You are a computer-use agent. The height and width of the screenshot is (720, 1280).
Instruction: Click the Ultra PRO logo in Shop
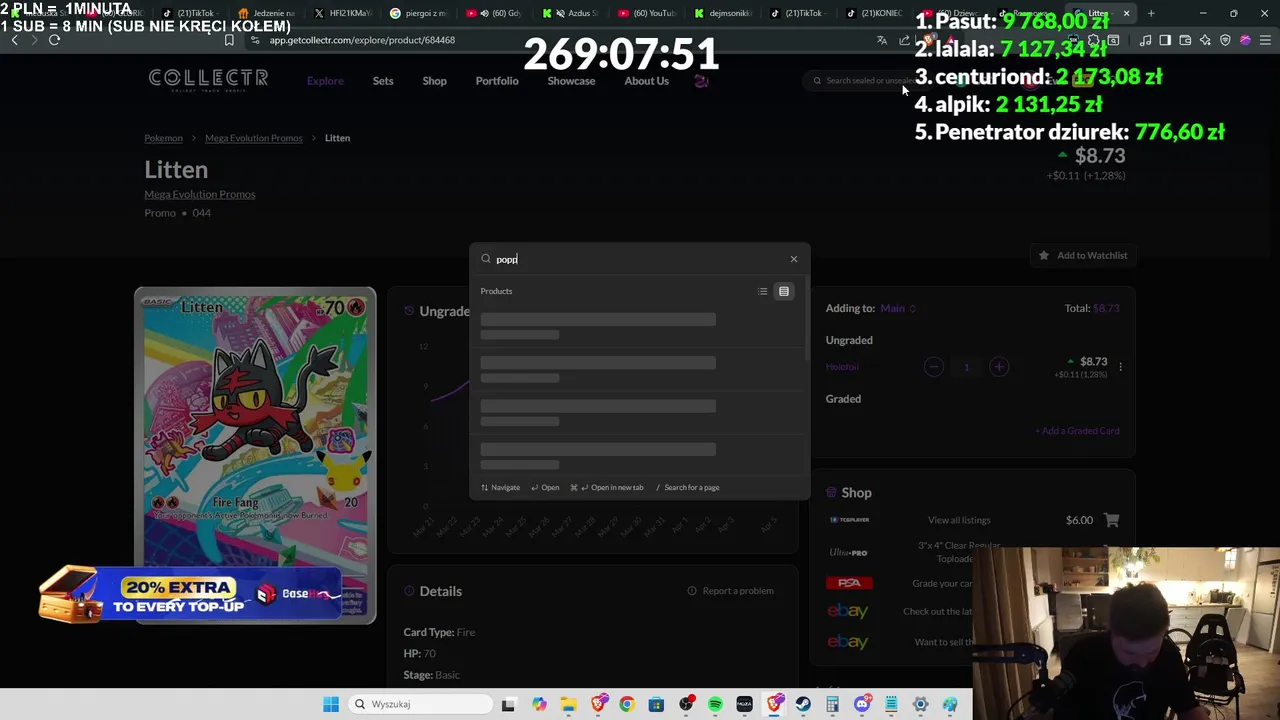[x=849, y=552]
